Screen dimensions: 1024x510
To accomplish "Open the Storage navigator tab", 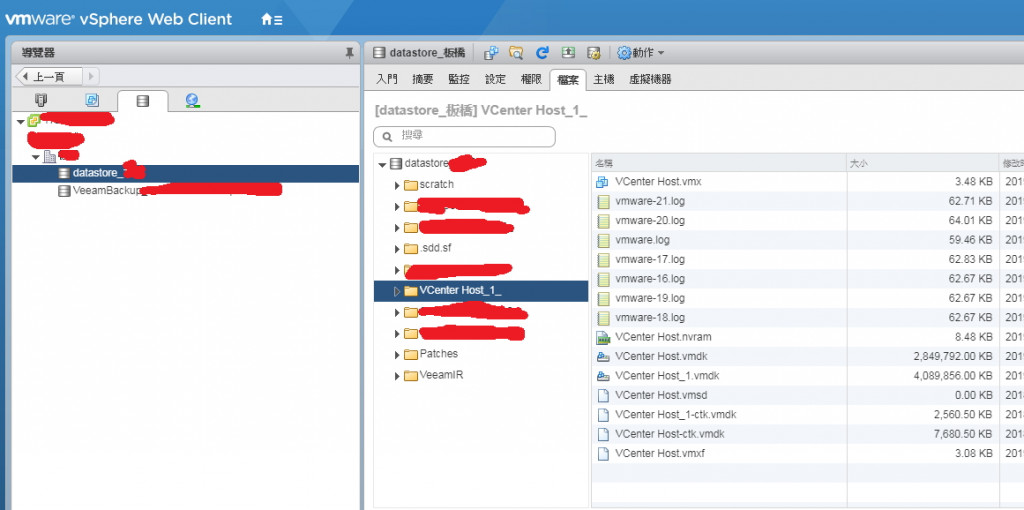I will [142, 101].
